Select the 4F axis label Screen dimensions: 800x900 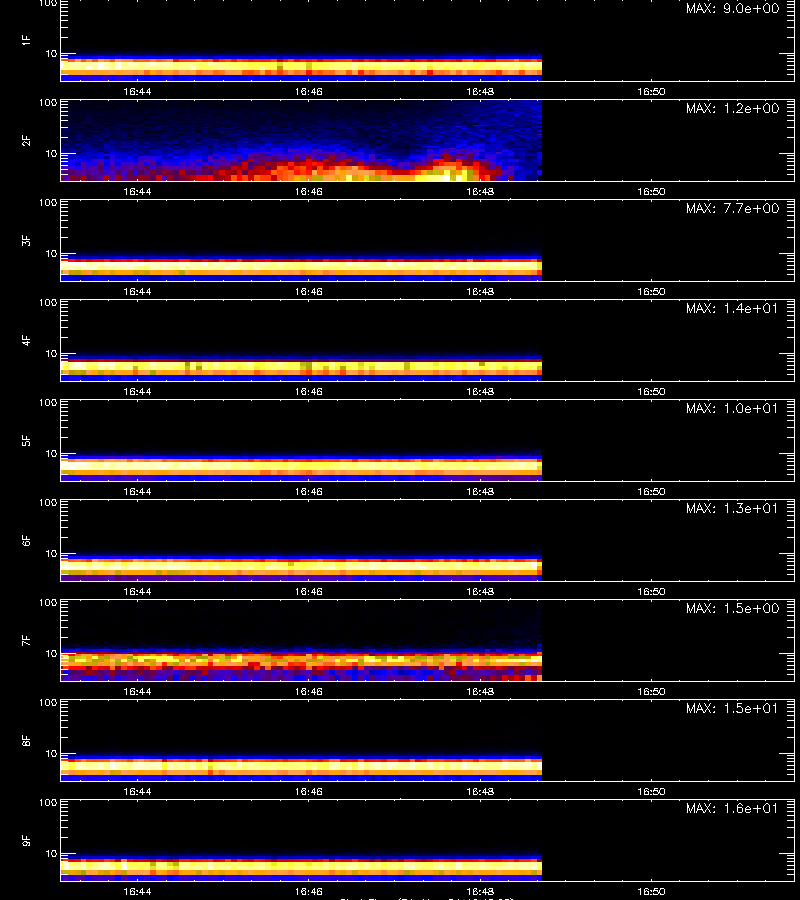point(26,340)
